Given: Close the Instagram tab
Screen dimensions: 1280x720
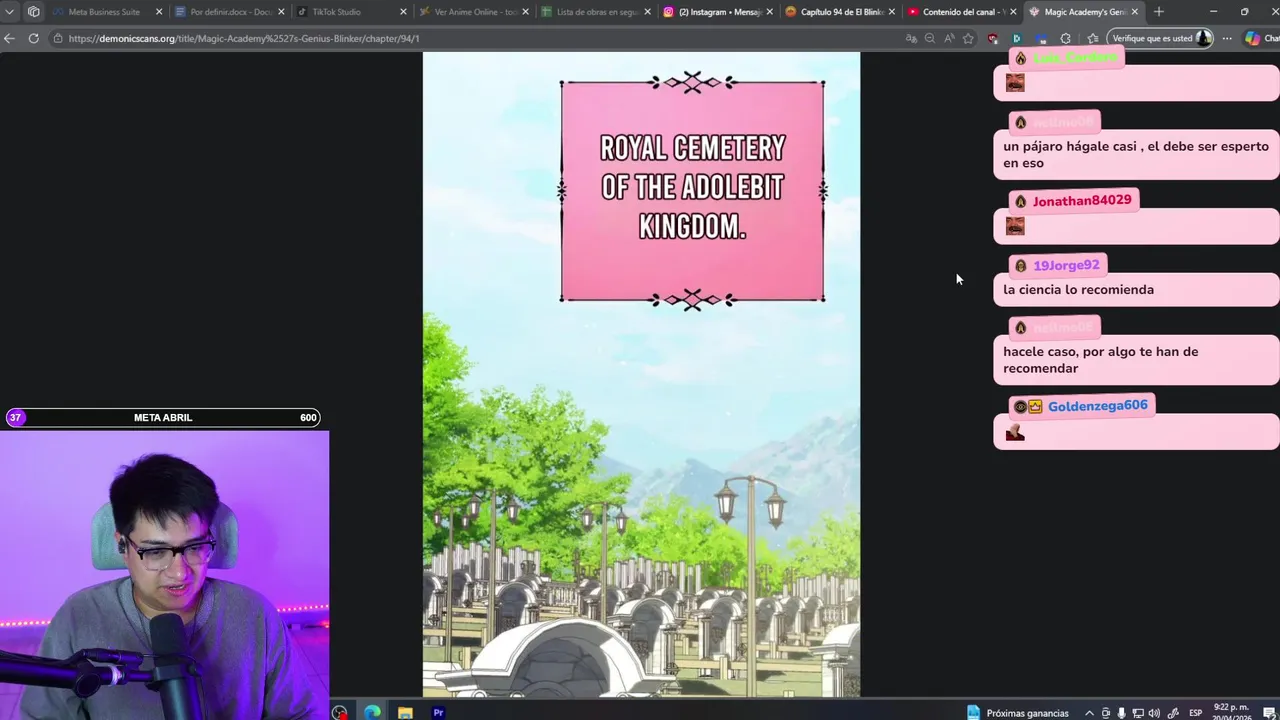Looking at the screenshot, I should [769, 12].
